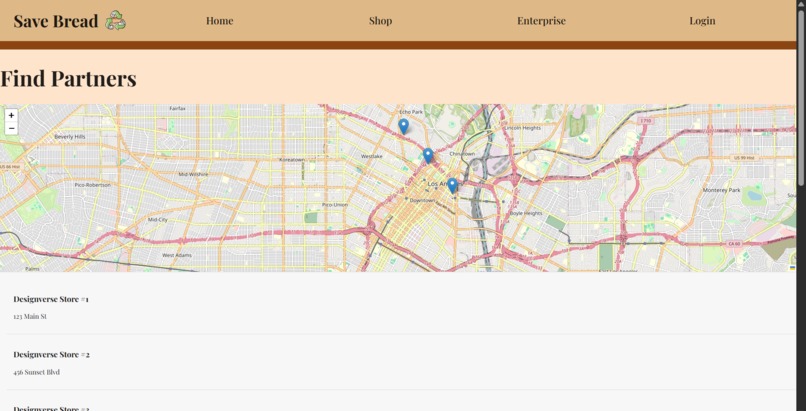806x411 pixels.
Task: Open the Shop menu item
Action: 380,21
